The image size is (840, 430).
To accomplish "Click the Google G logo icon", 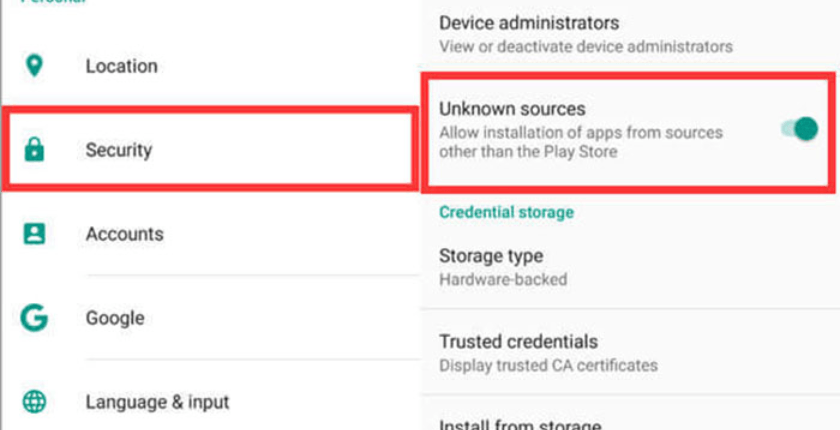I will pyautogui.click(x=34, y=318).
